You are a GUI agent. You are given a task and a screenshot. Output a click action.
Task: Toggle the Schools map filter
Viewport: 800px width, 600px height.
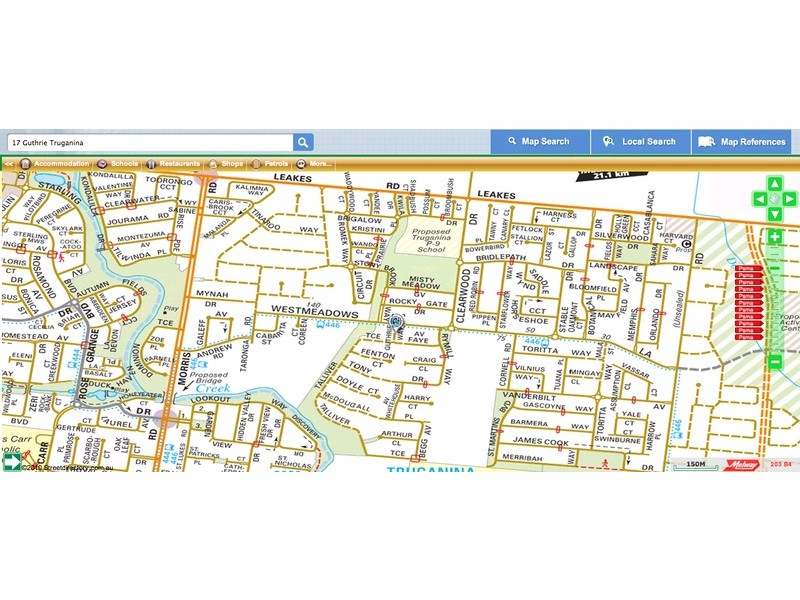[119, 163]
